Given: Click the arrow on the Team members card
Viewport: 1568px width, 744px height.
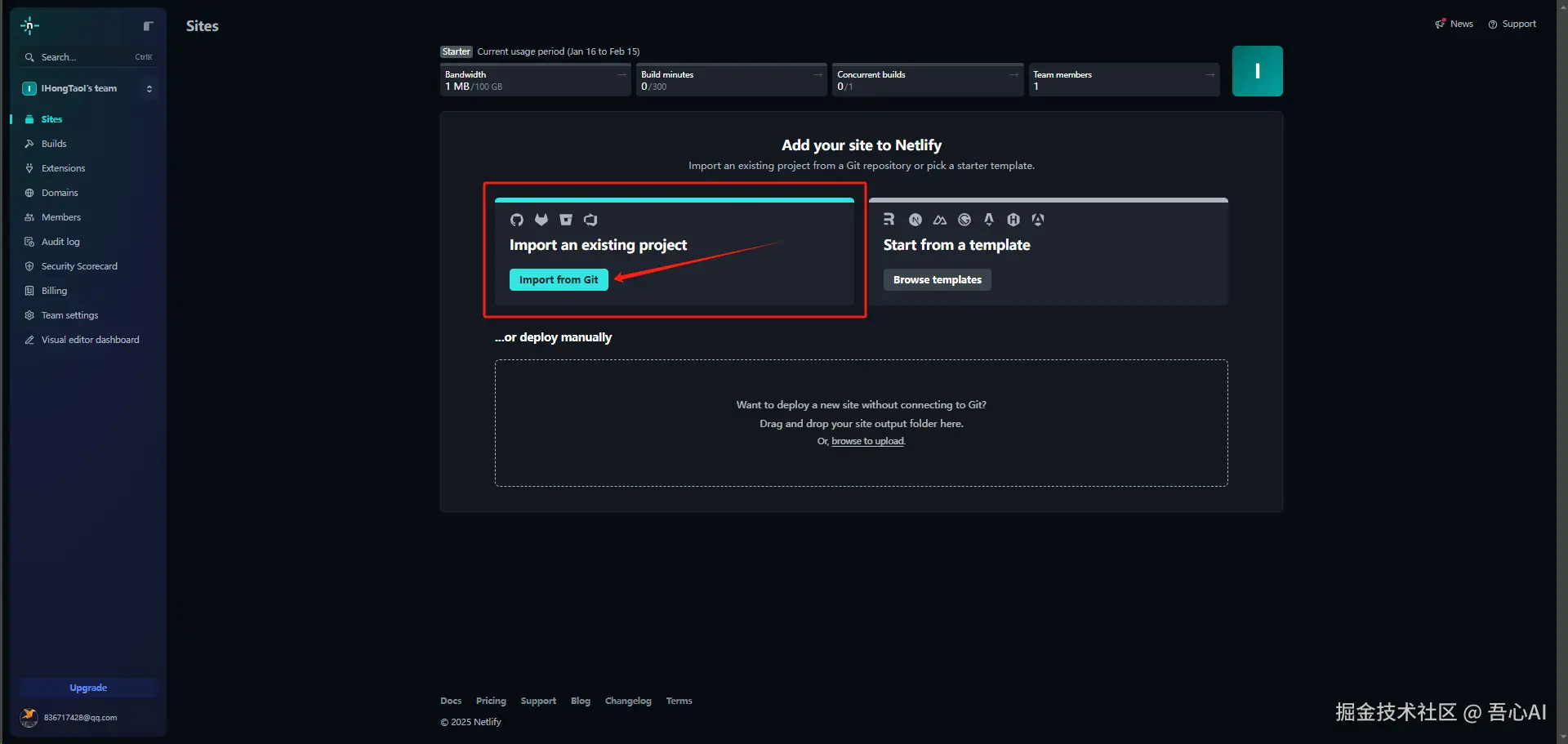Looking at the screenshot, I should [1209, 74].
